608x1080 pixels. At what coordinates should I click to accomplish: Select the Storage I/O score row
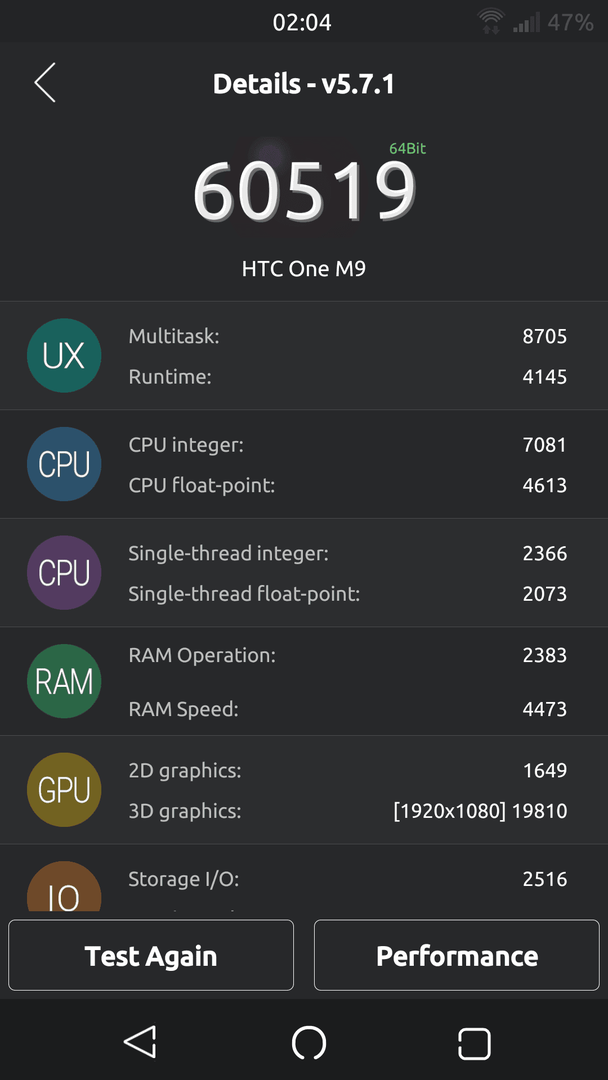[348, 879]
